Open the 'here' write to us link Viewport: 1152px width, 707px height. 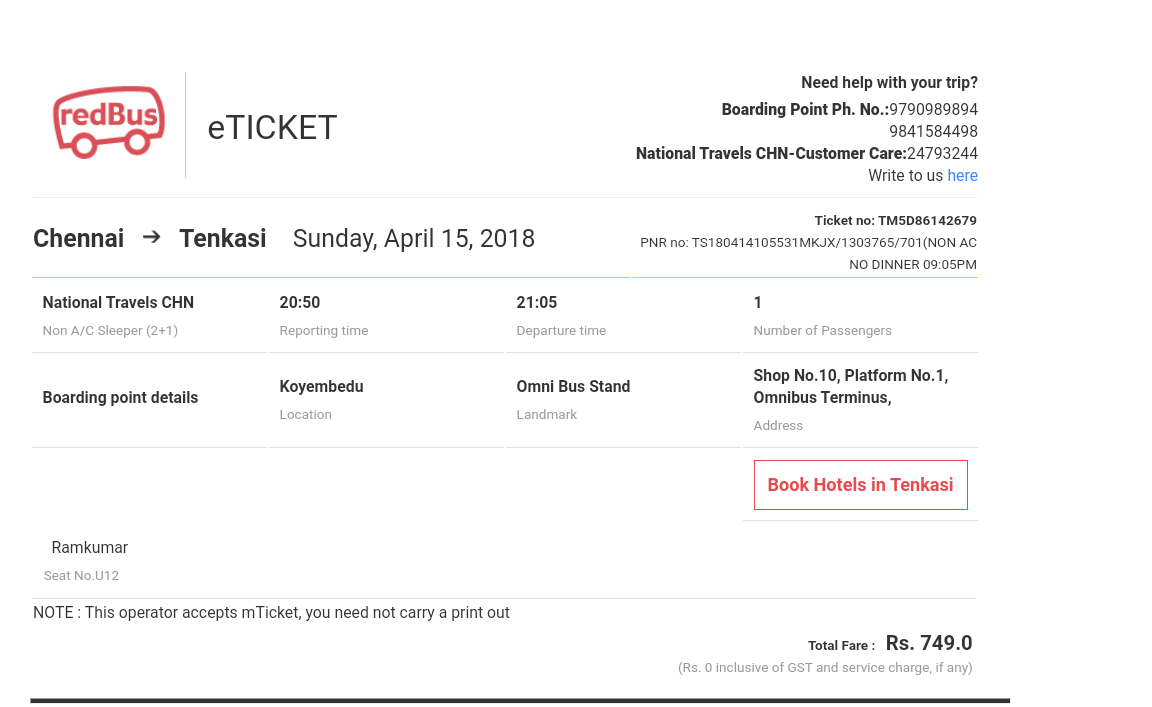[x=962, y=176]
